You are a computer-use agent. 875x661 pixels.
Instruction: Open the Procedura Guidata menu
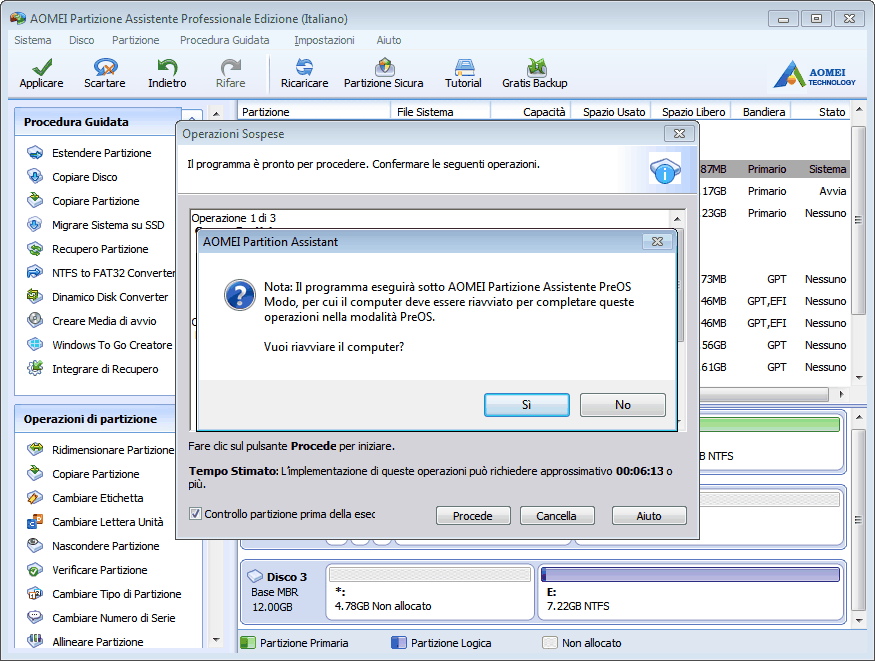224,40
